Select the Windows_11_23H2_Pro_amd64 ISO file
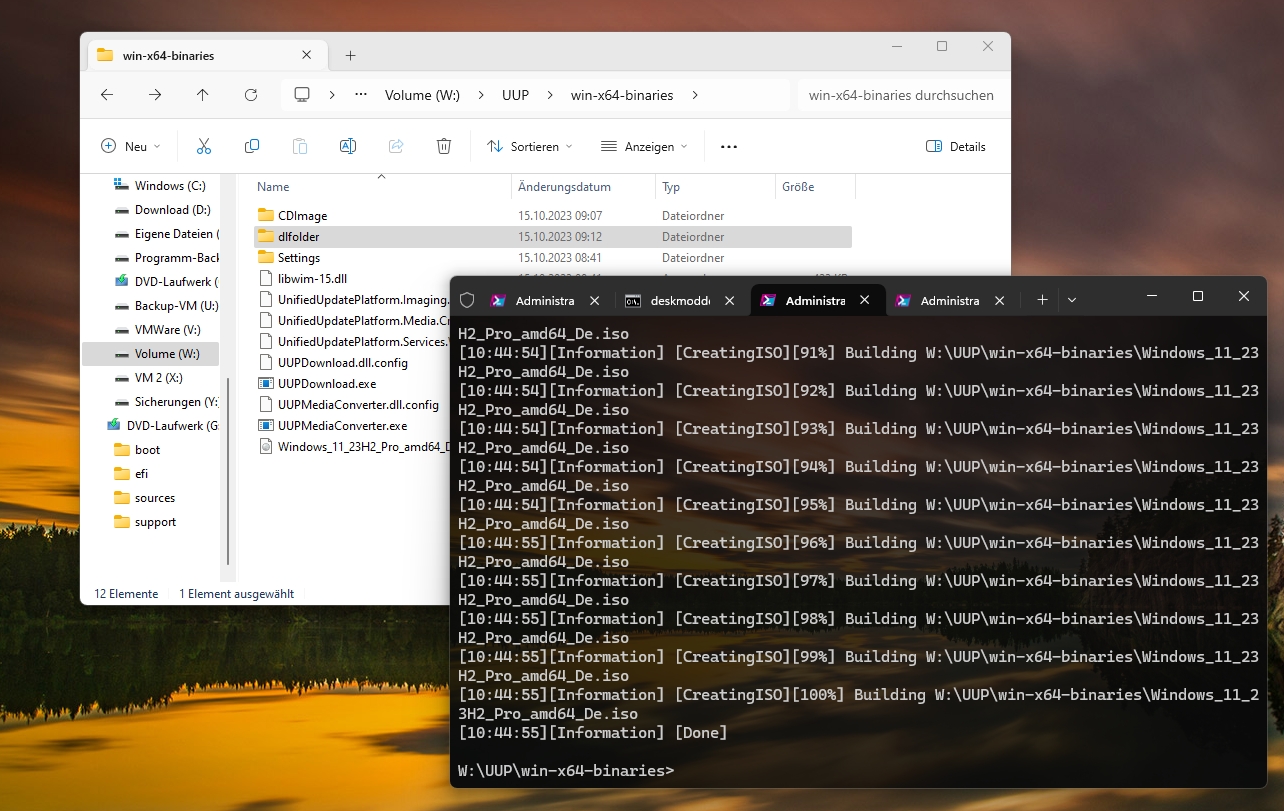 (x=352, y=446)
